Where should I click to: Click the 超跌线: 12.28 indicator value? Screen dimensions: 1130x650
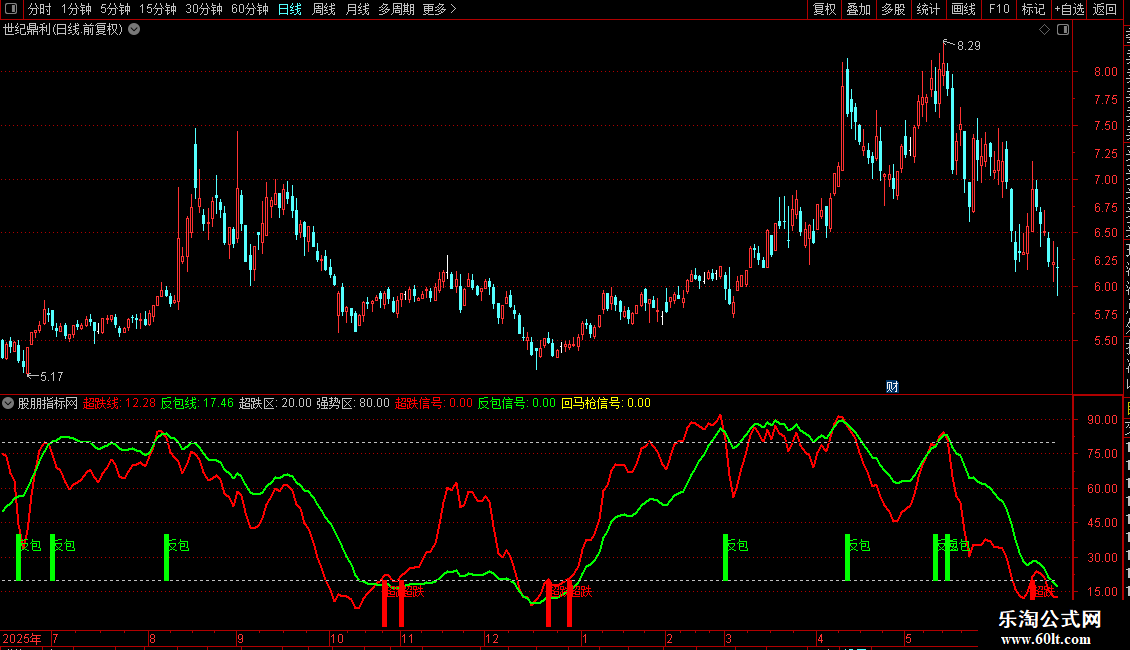pyautogui.click(x=119, y=404)
